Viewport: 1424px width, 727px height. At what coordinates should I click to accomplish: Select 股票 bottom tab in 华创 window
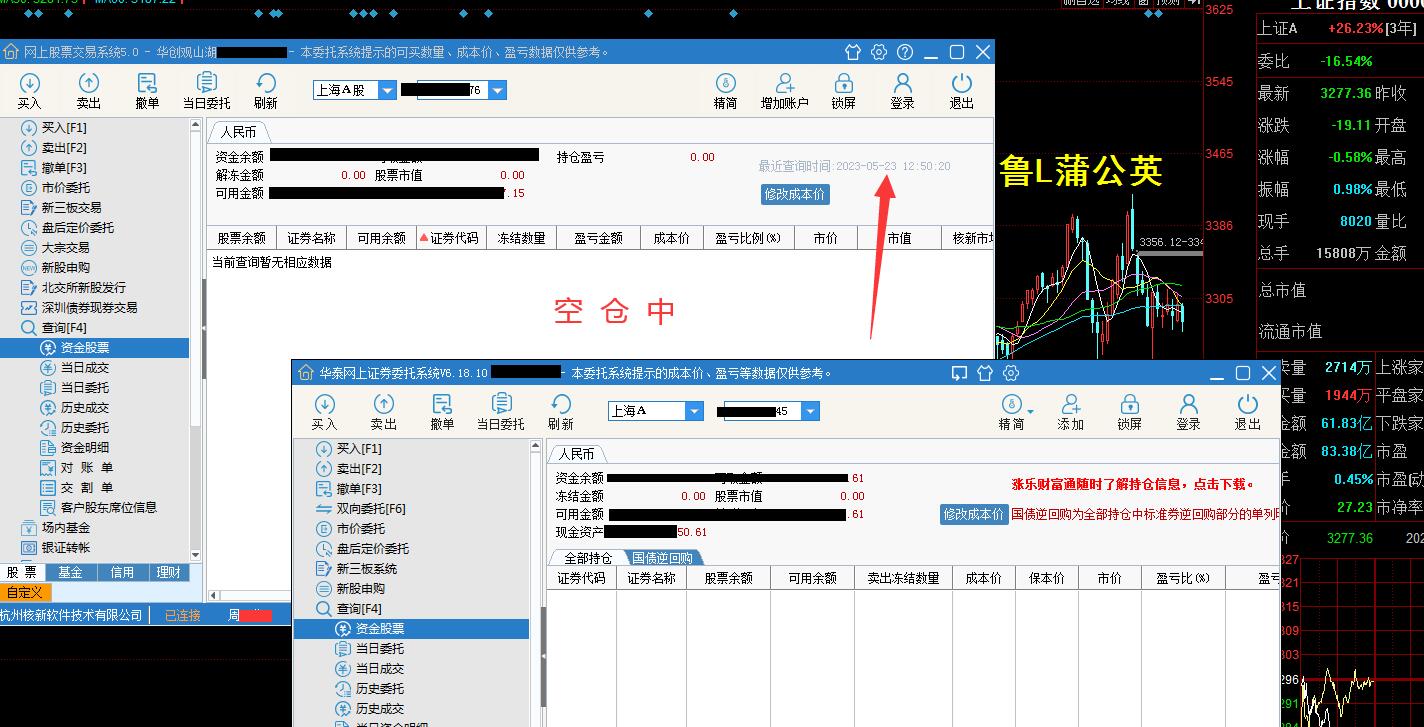[22, 573]
